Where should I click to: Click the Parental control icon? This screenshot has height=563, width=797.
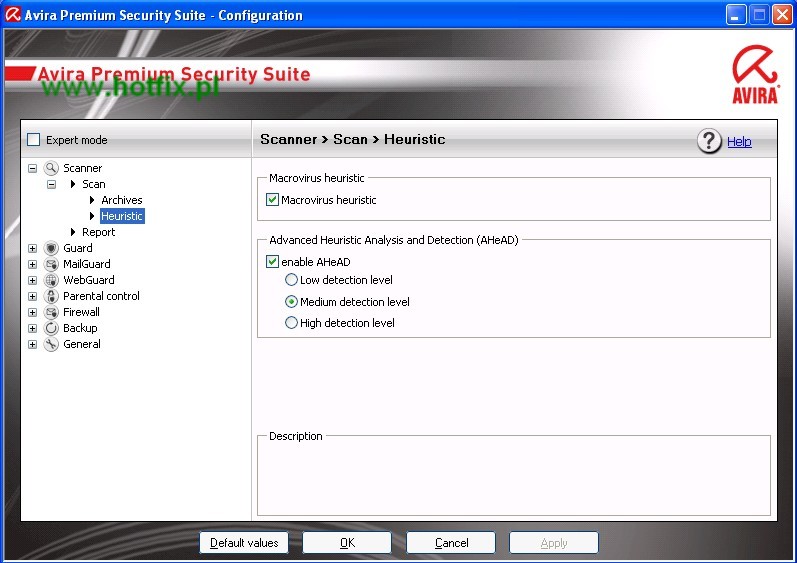click(x=51, y=296)
